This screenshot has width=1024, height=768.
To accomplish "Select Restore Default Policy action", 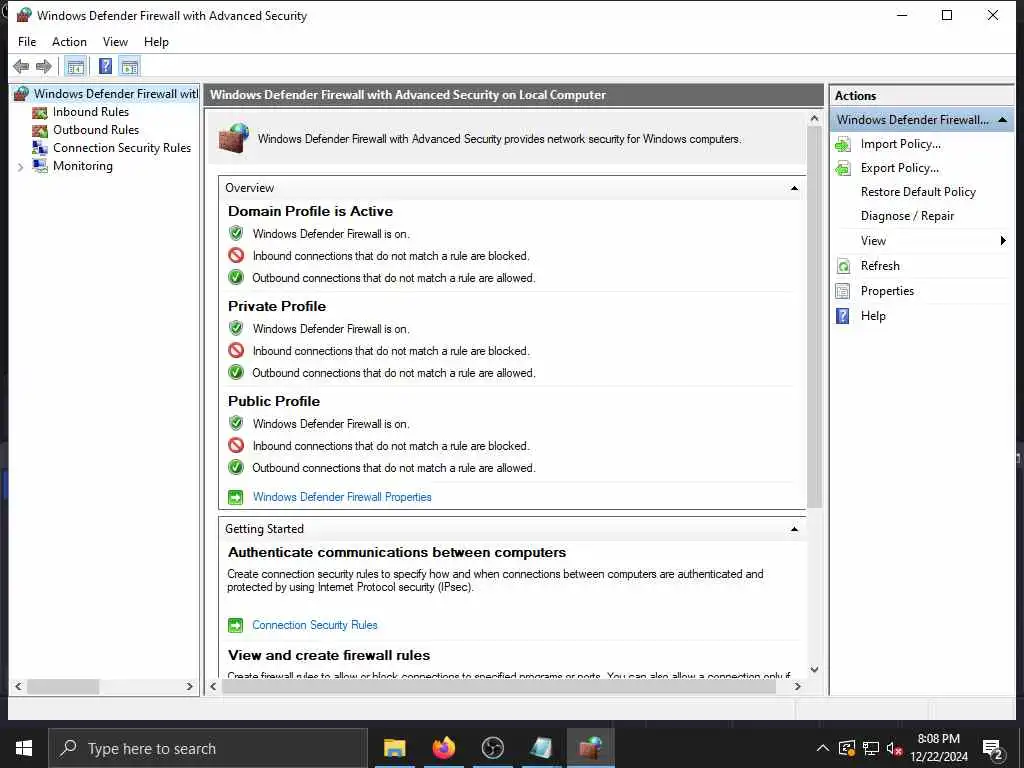I will point(918,192).
